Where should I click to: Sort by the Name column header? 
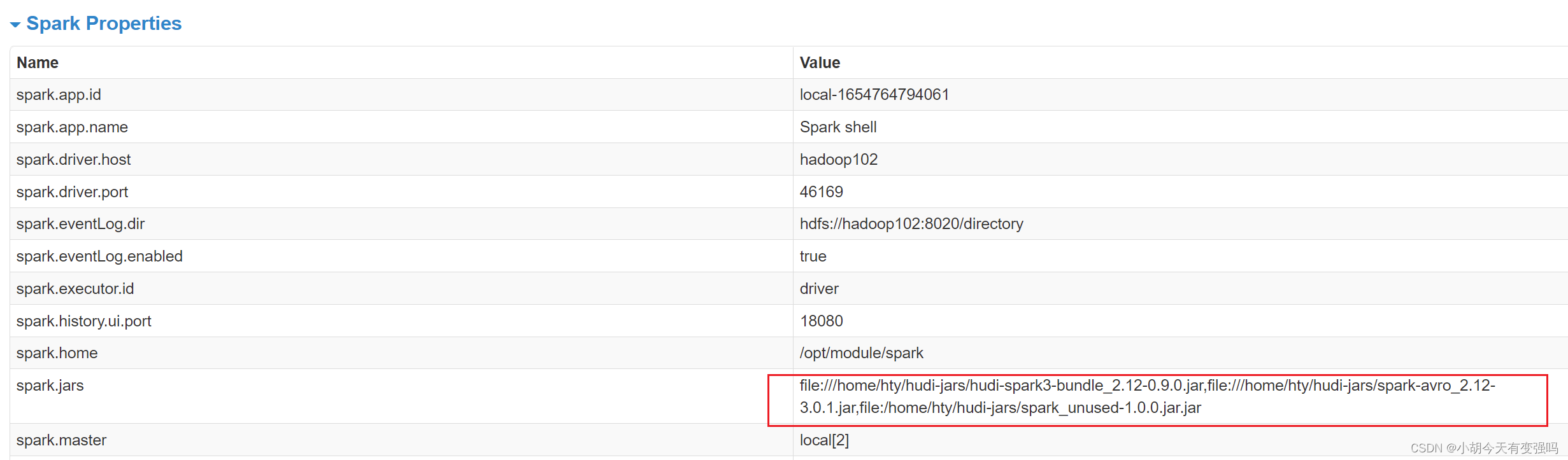[38, 62]
